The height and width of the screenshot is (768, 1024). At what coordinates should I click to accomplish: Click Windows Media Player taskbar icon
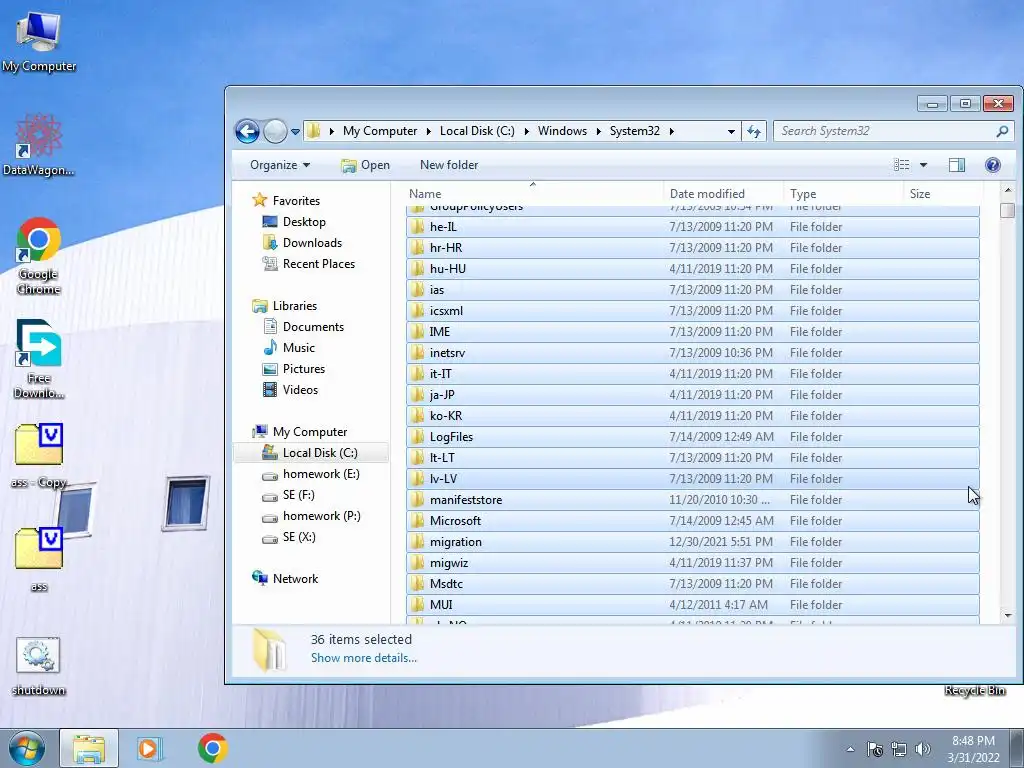[x=150, y=748]
